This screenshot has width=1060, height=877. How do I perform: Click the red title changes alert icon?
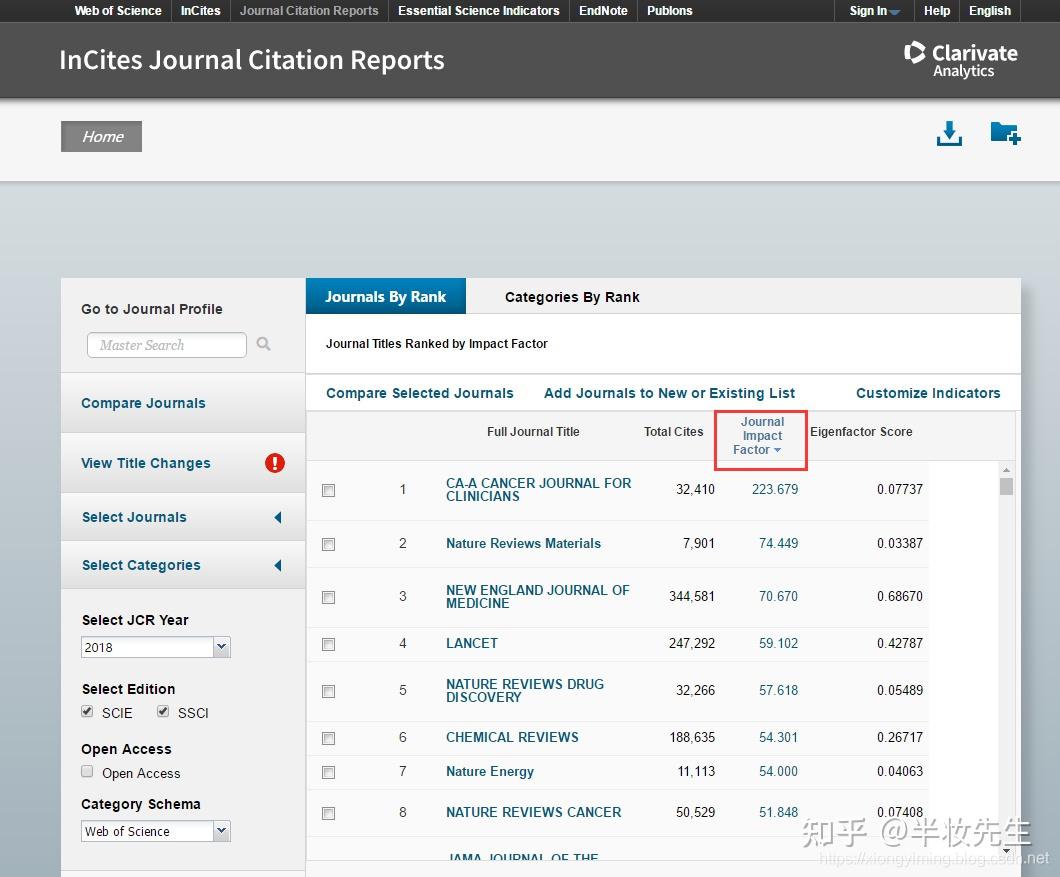275,463
